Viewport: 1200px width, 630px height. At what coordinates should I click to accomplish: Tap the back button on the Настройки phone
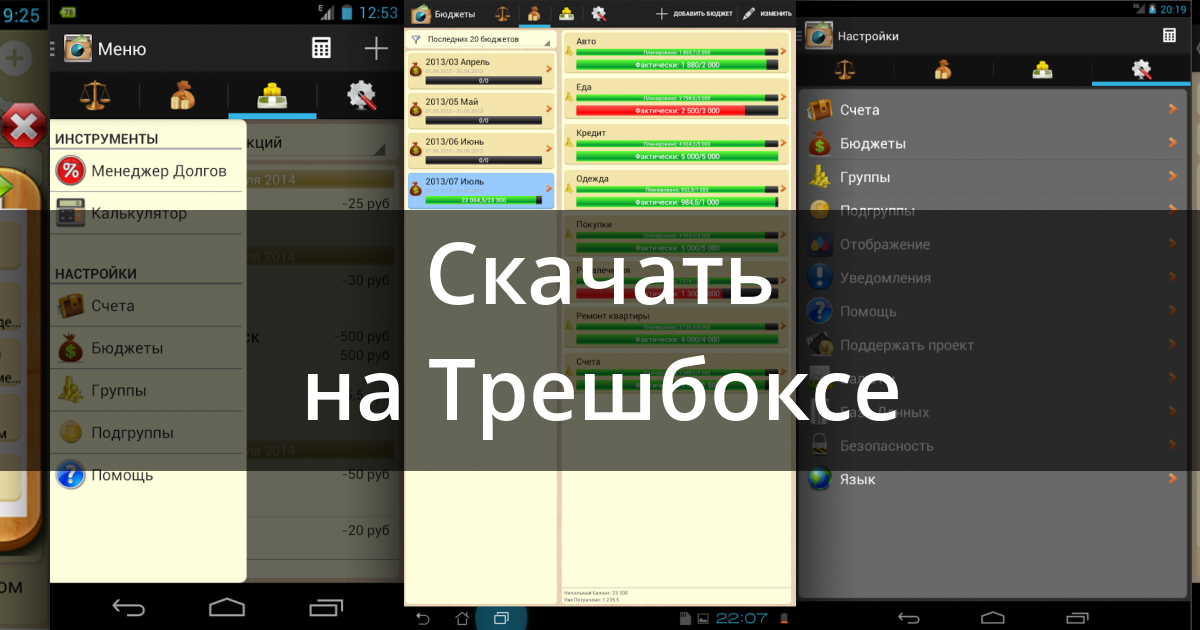coord(909,616)
